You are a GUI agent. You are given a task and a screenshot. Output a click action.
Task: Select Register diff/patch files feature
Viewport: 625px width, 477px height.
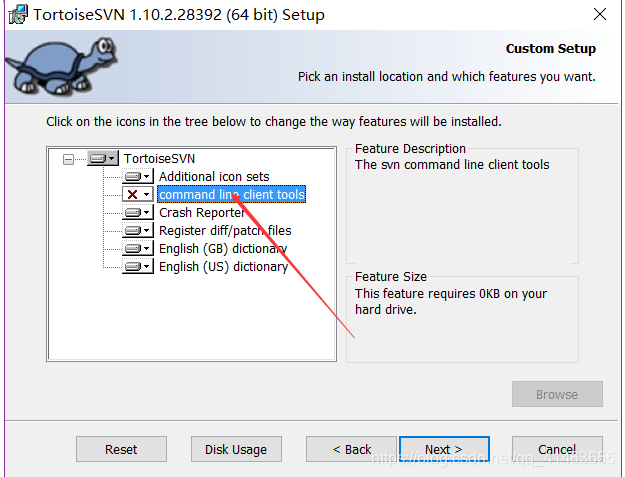click(x=225, y=230)
